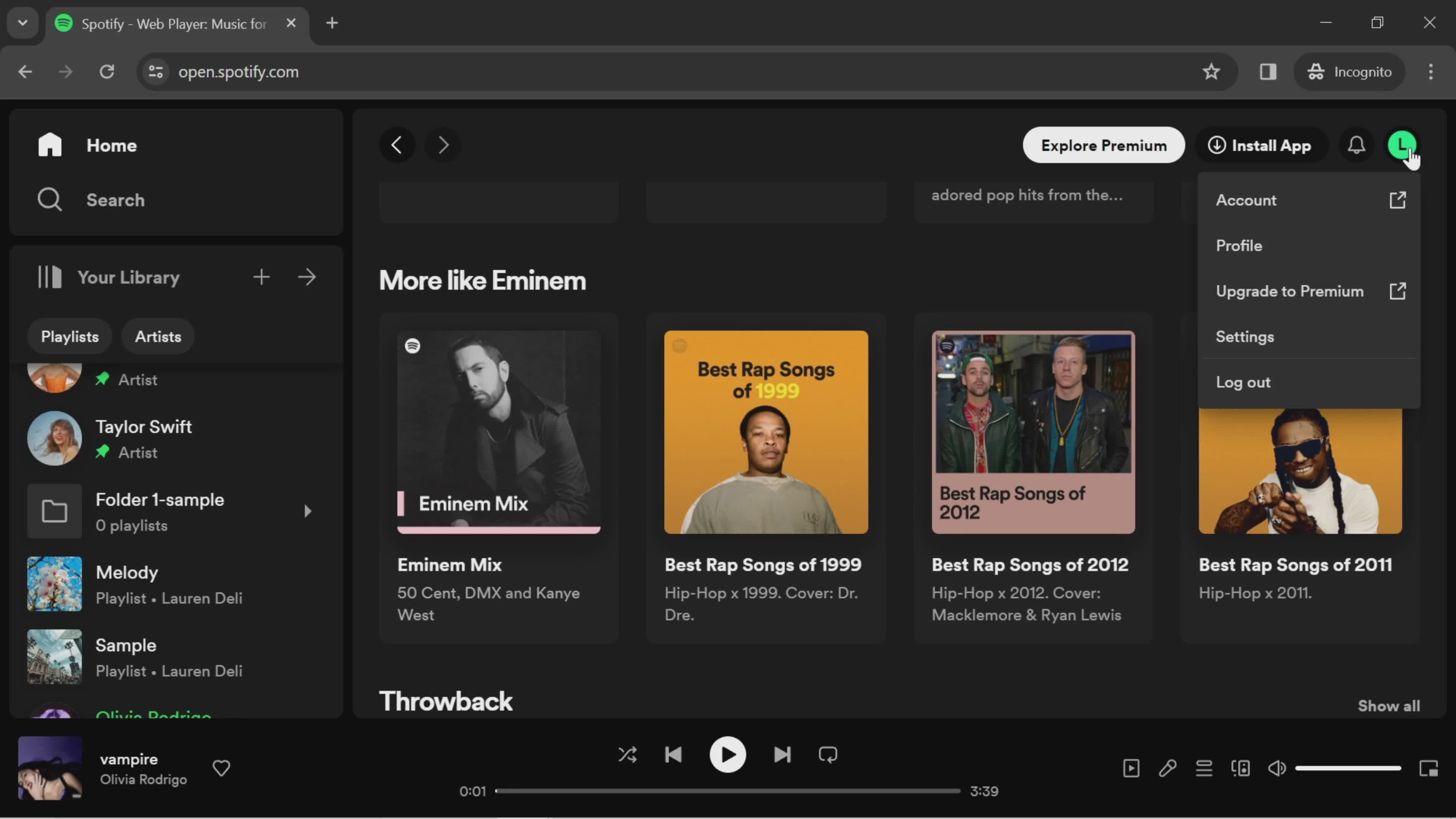Screen dimensions: 1456x819
Task: Click the external link icon beside Account
Action: (1397, 200)
